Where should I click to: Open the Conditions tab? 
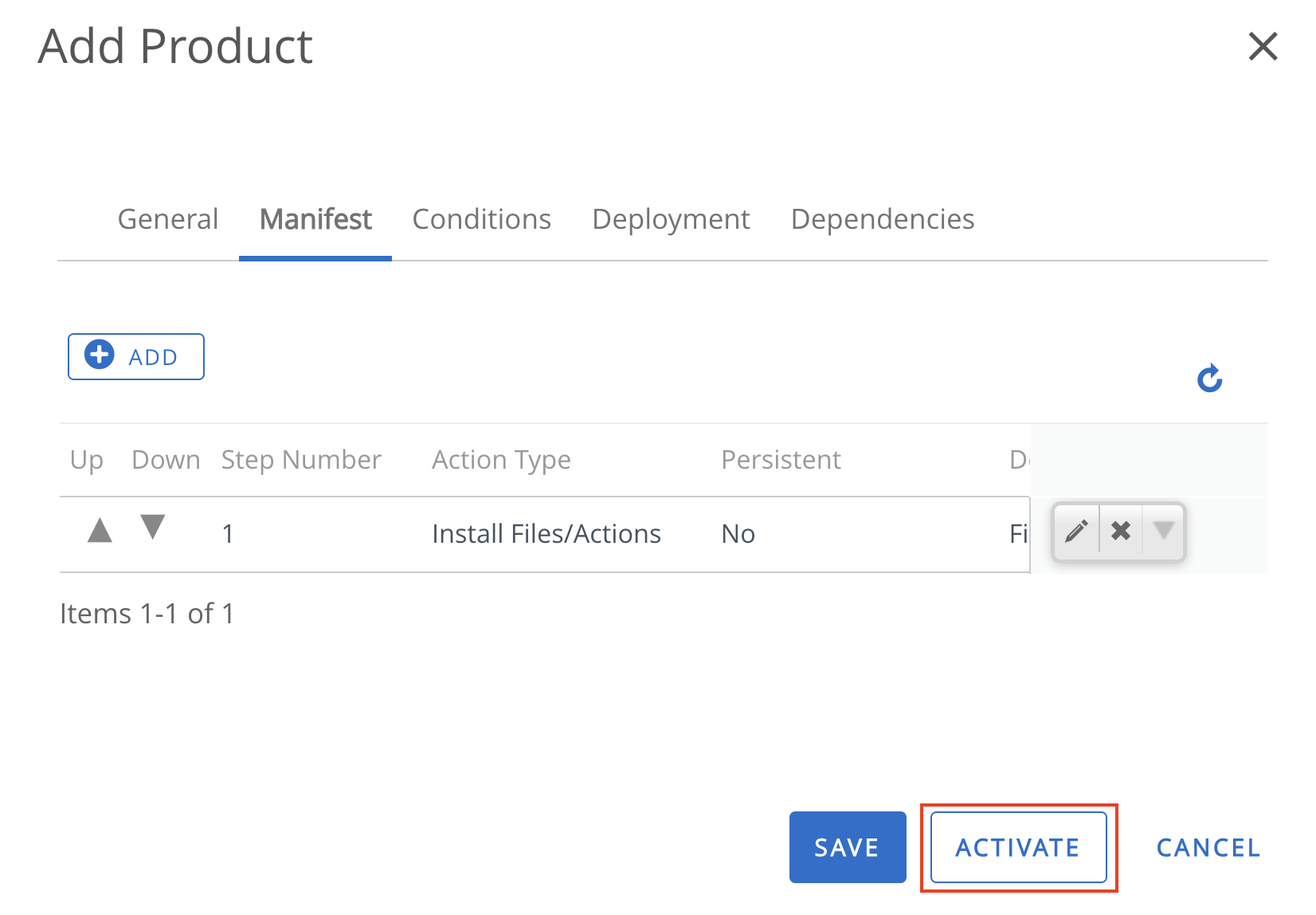point(481,219)
